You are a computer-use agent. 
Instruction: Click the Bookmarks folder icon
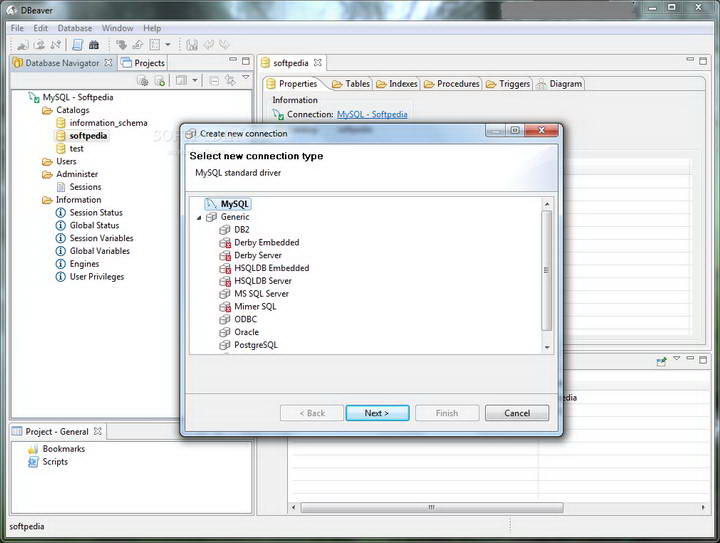click(x=33, y=449)
